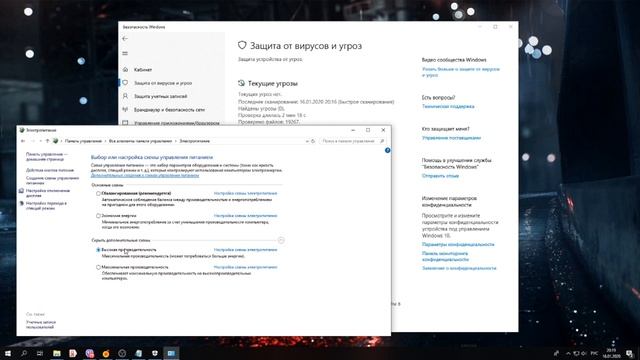Open plan settings link for Высокая производительность
This screenshot has height=360, width=640.
[x=245, y=250]
